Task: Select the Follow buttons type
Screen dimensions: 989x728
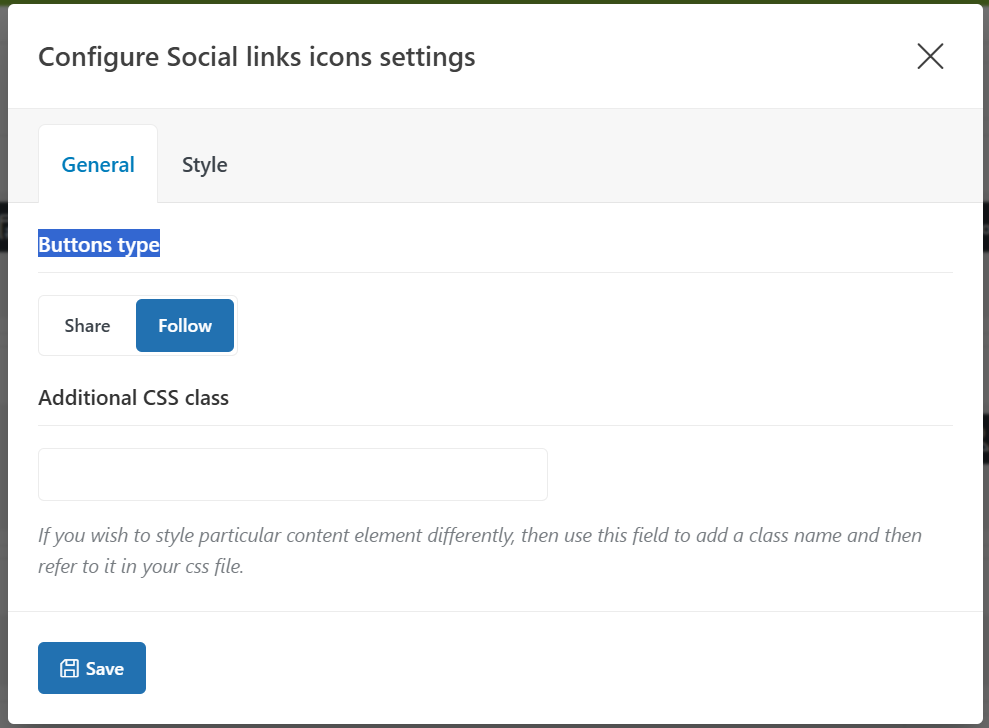Action: pyautogui.click(x=185, y=326)
